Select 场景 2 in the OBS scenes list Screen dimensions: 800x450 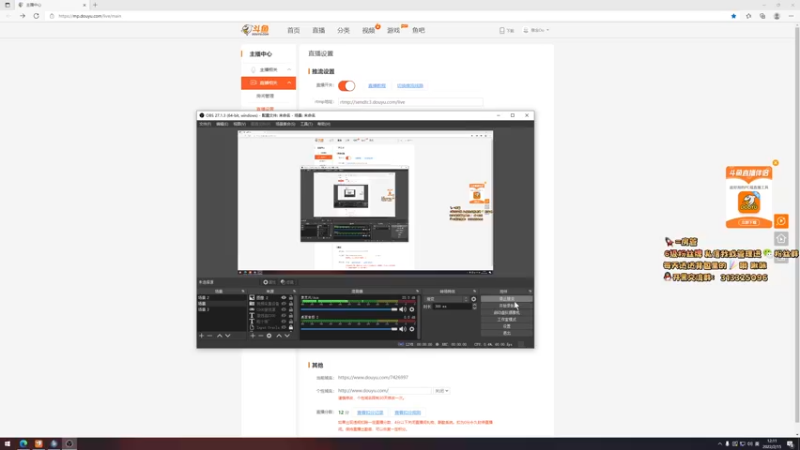click(221, 297)
